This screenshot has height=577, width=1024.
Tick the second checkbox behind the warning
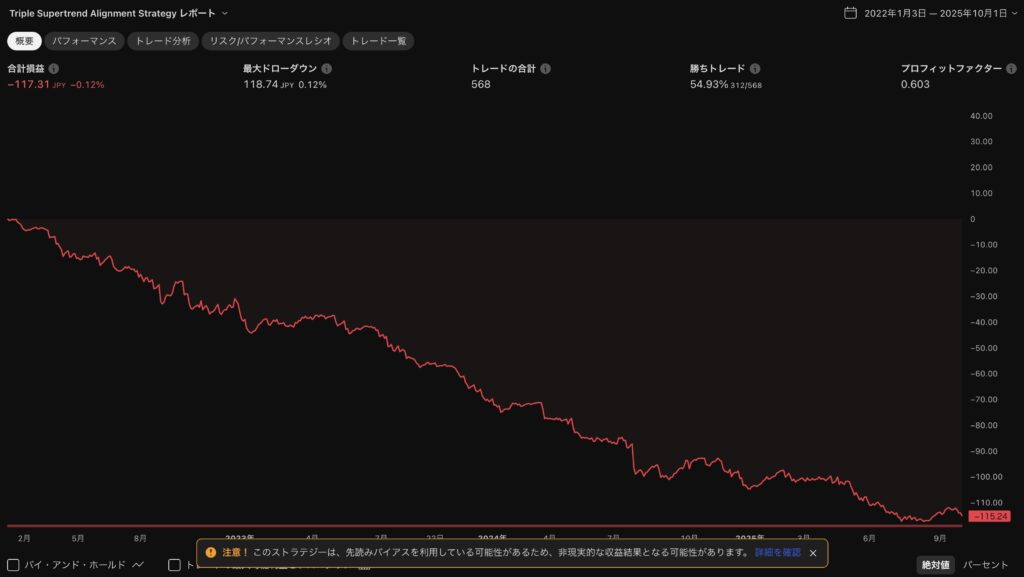174,565
